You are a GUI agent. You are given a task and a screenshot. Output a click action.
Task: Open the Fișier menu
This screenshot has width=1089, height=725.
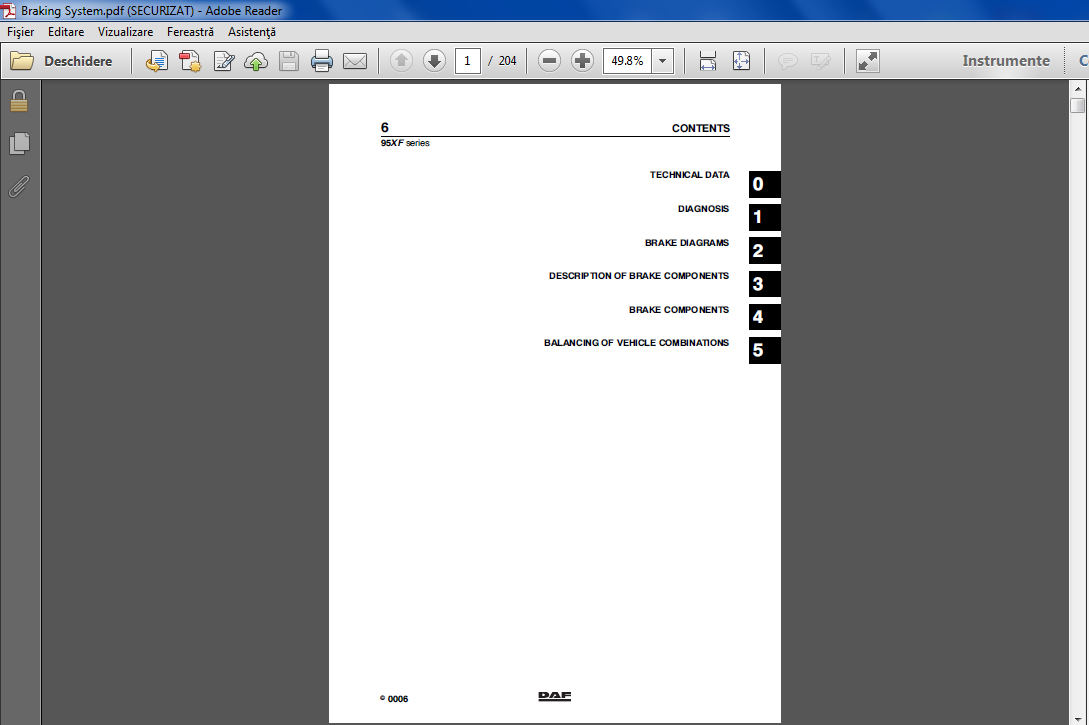[20, 32]
